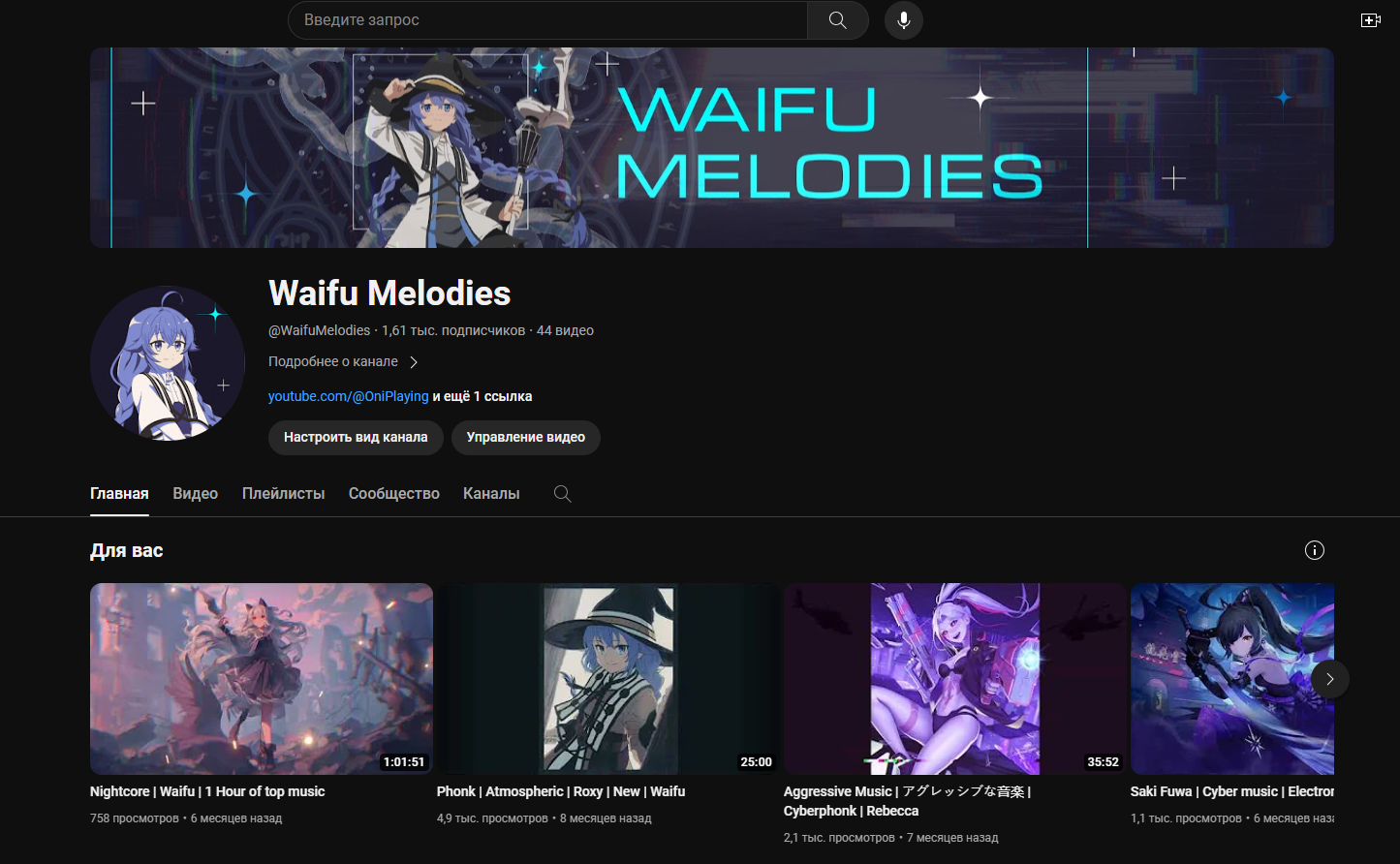This screenshot has width=1400, height=864.
Task: Open Aggressive Music Cyberphonk Rebecca title
Action: [x=907, y=801]
